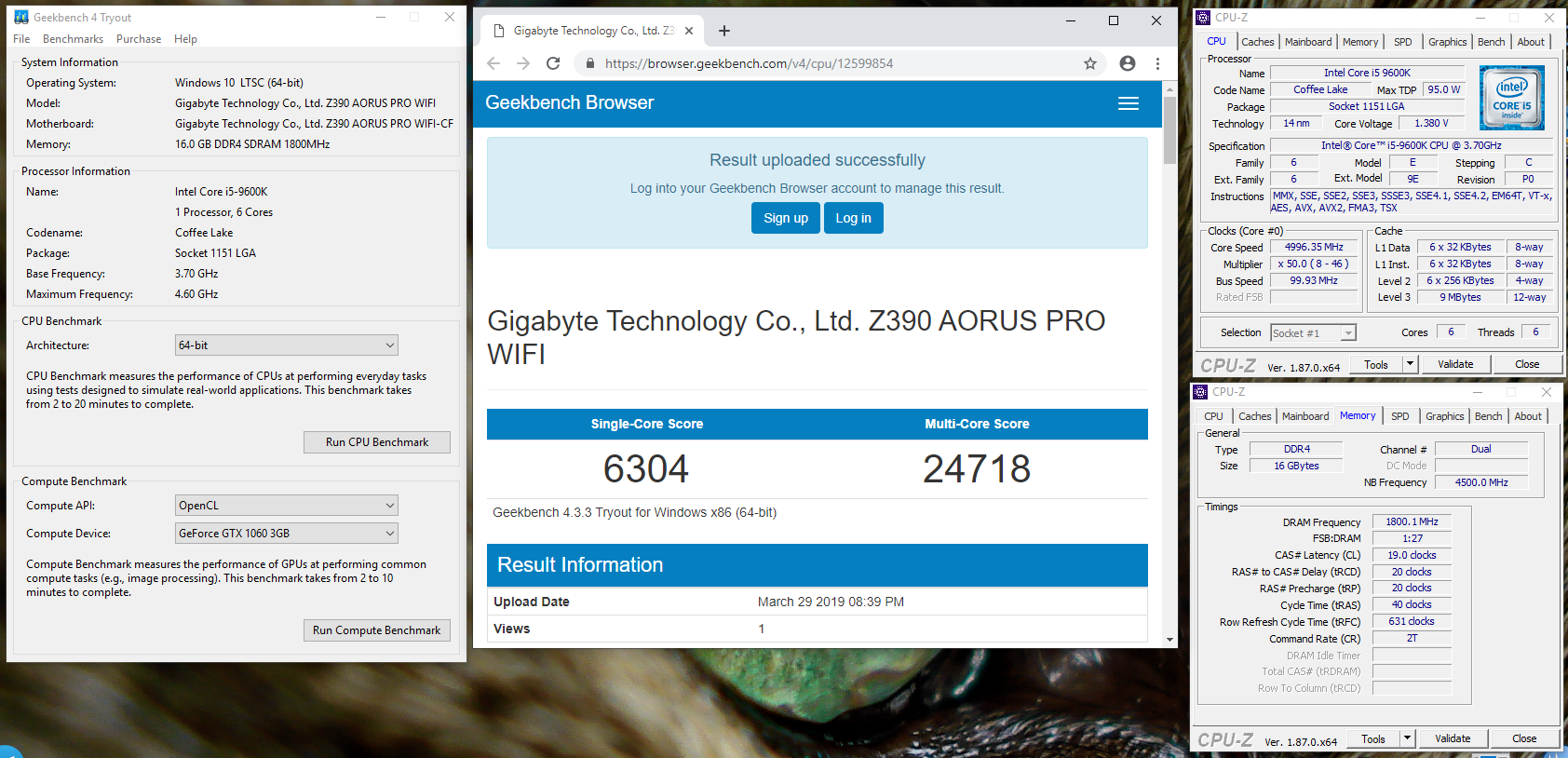Click Tools button in top CPU-Z window
Screen dimensions: 1568x758
click(1376, 364)
